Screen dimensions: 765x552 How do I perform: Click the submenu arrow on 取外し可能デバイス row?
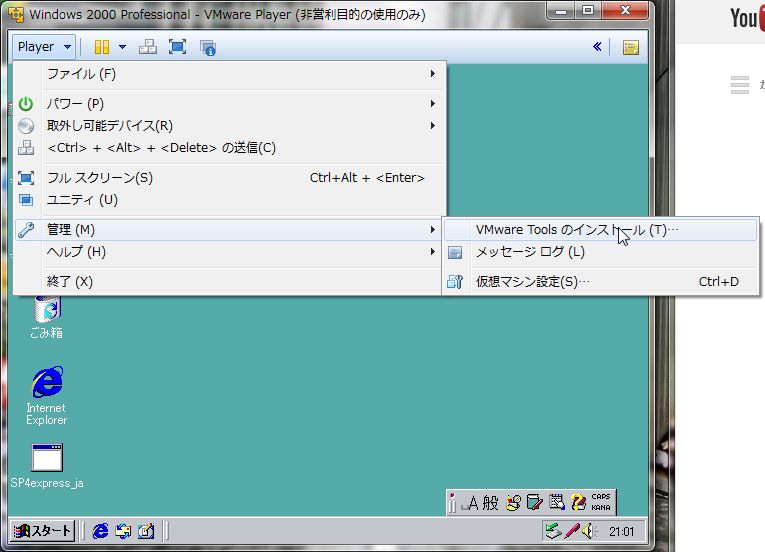click(x=432, y=125)
